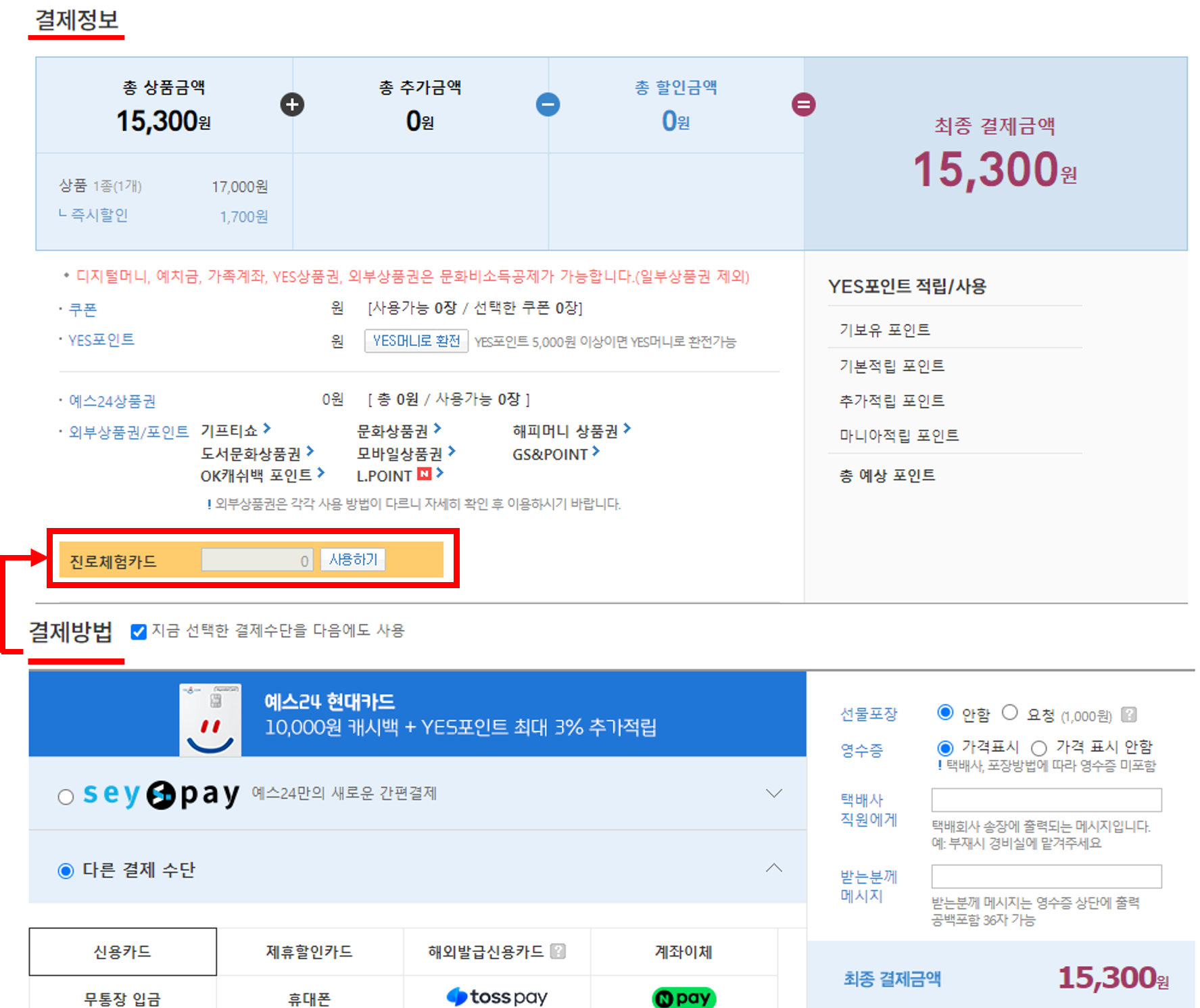Click the 쿠폰 link
The image size is (1200, 1008).
point(83,310)
